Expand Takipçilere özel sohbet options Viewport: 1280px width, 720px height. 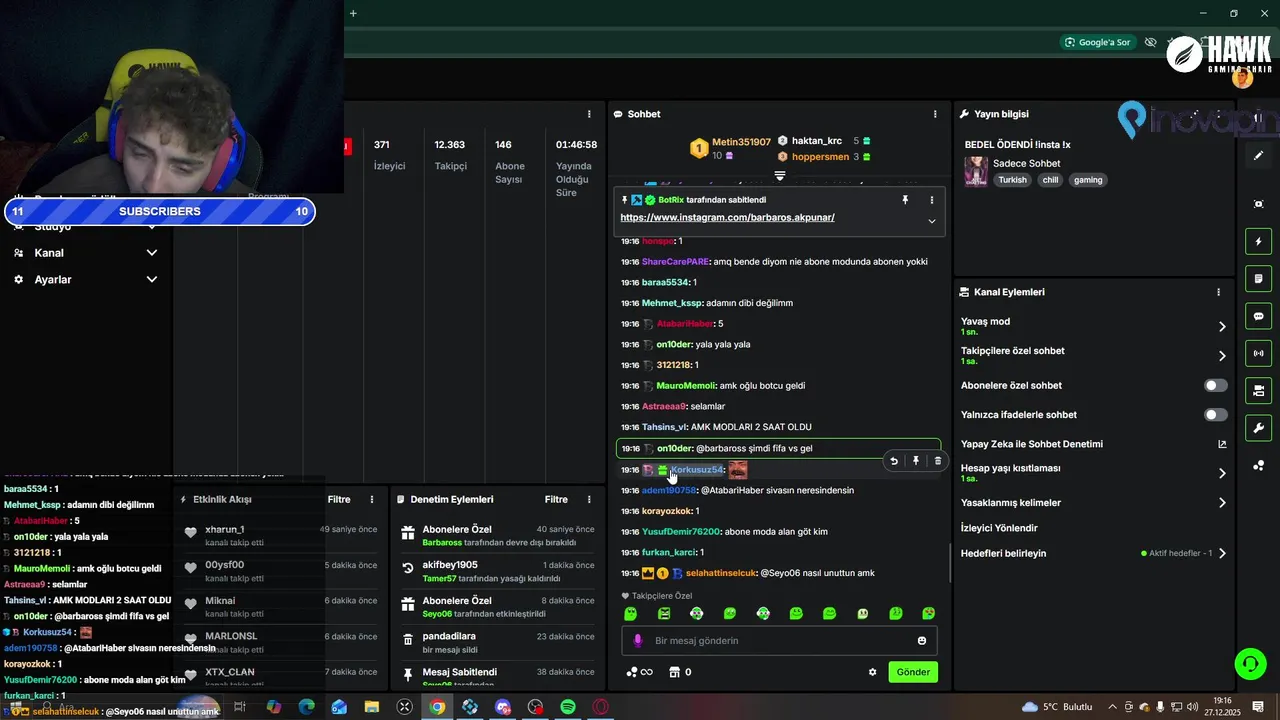pos(1222,356)
